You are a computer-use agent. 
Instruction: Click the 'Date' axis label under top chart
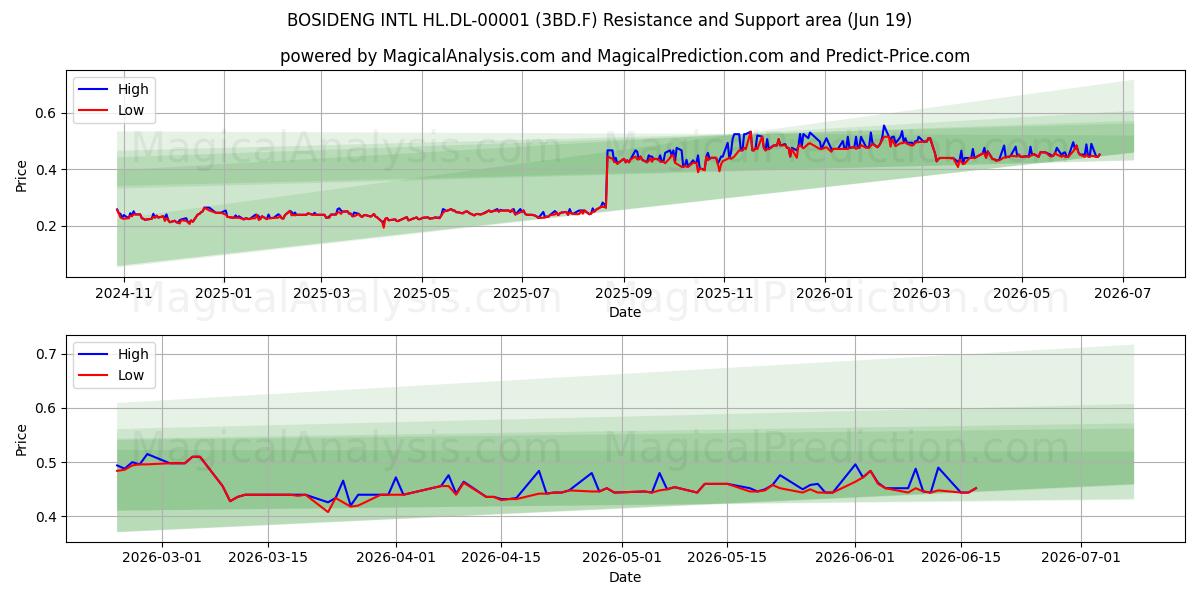(625, 313)
